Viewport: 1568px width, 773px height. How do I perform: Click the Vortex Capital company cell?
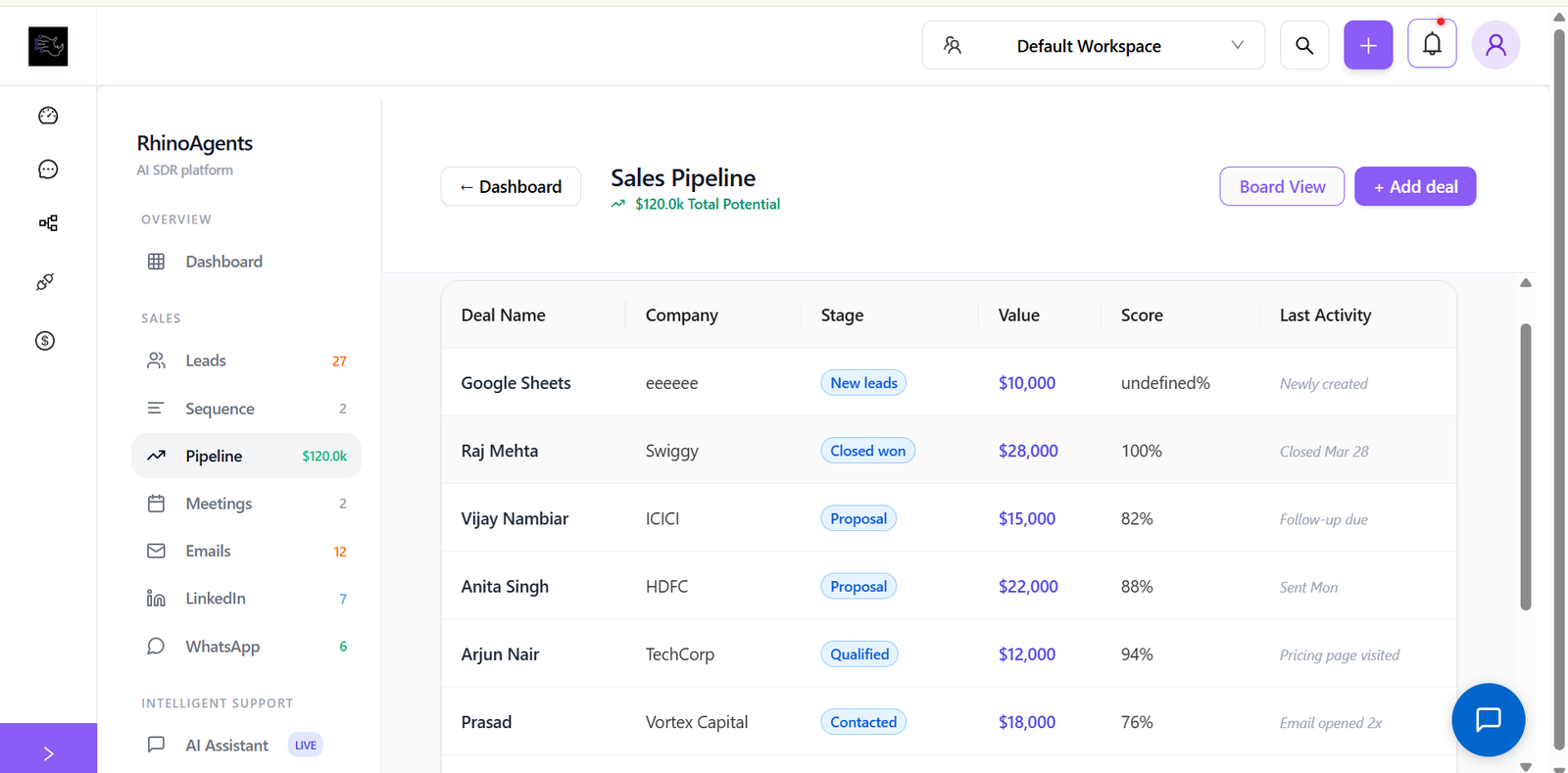(697, 722)
